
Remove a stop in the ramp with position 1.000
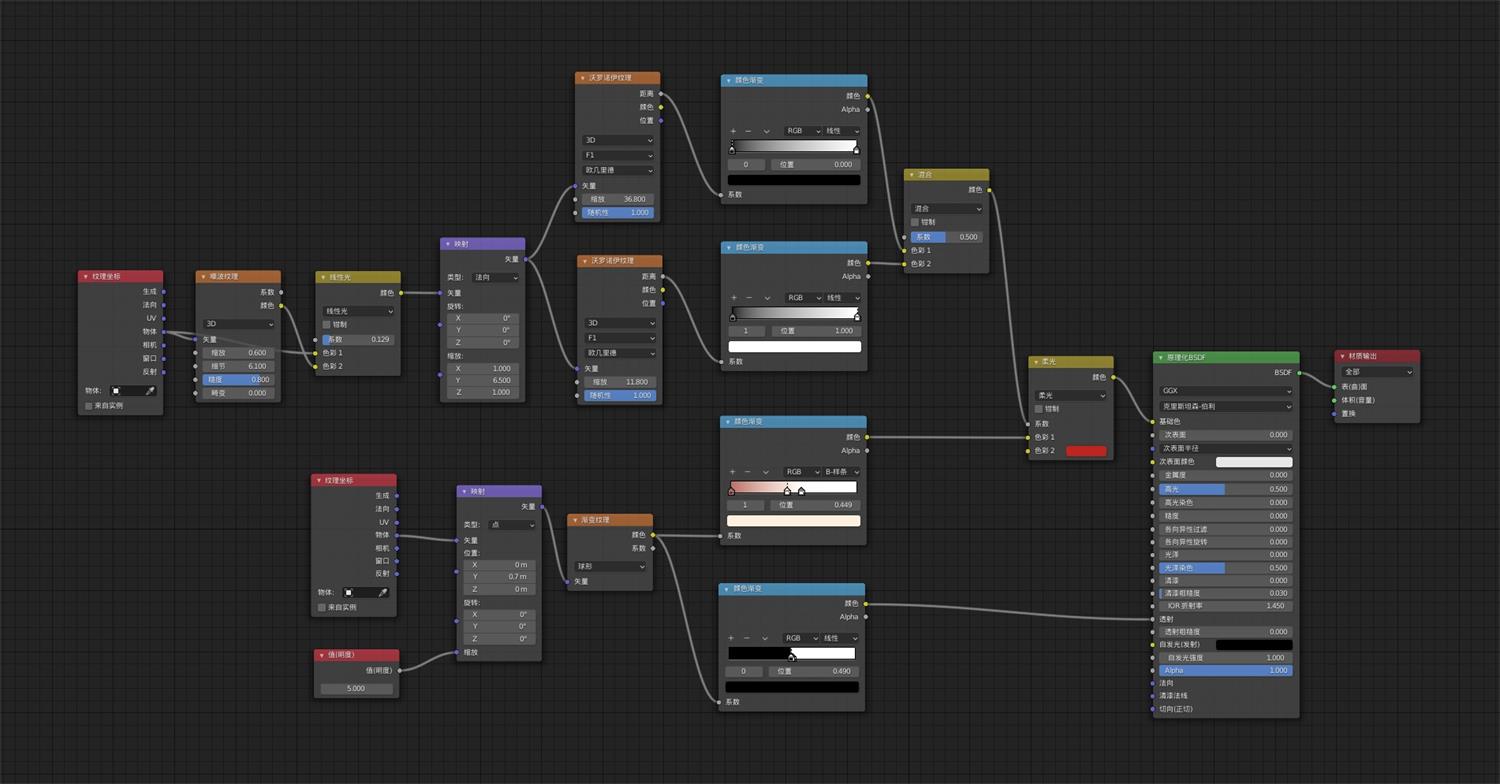coord(748,298)
